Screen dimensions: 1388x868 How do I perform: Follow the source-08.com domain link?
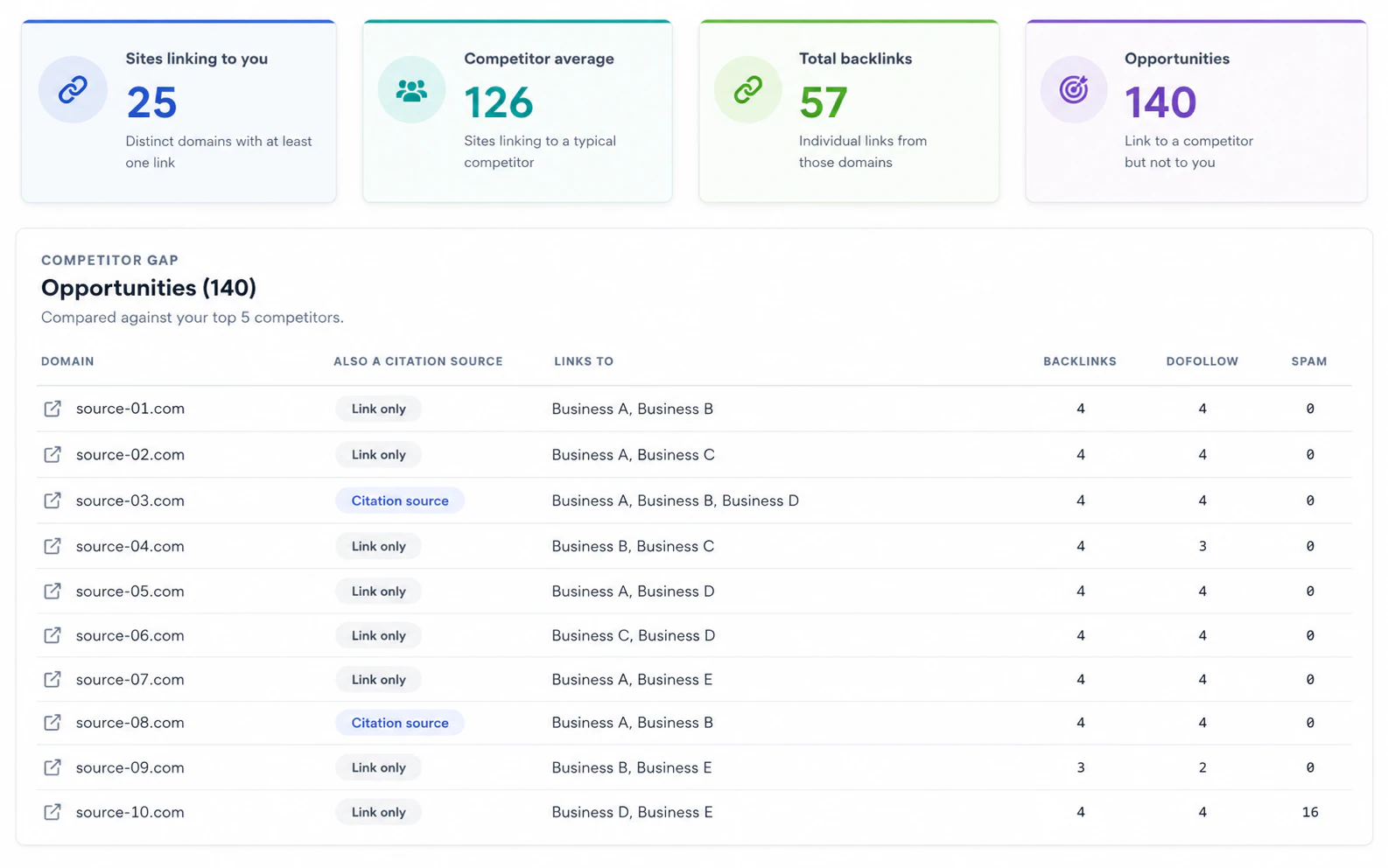coord(130,723)
